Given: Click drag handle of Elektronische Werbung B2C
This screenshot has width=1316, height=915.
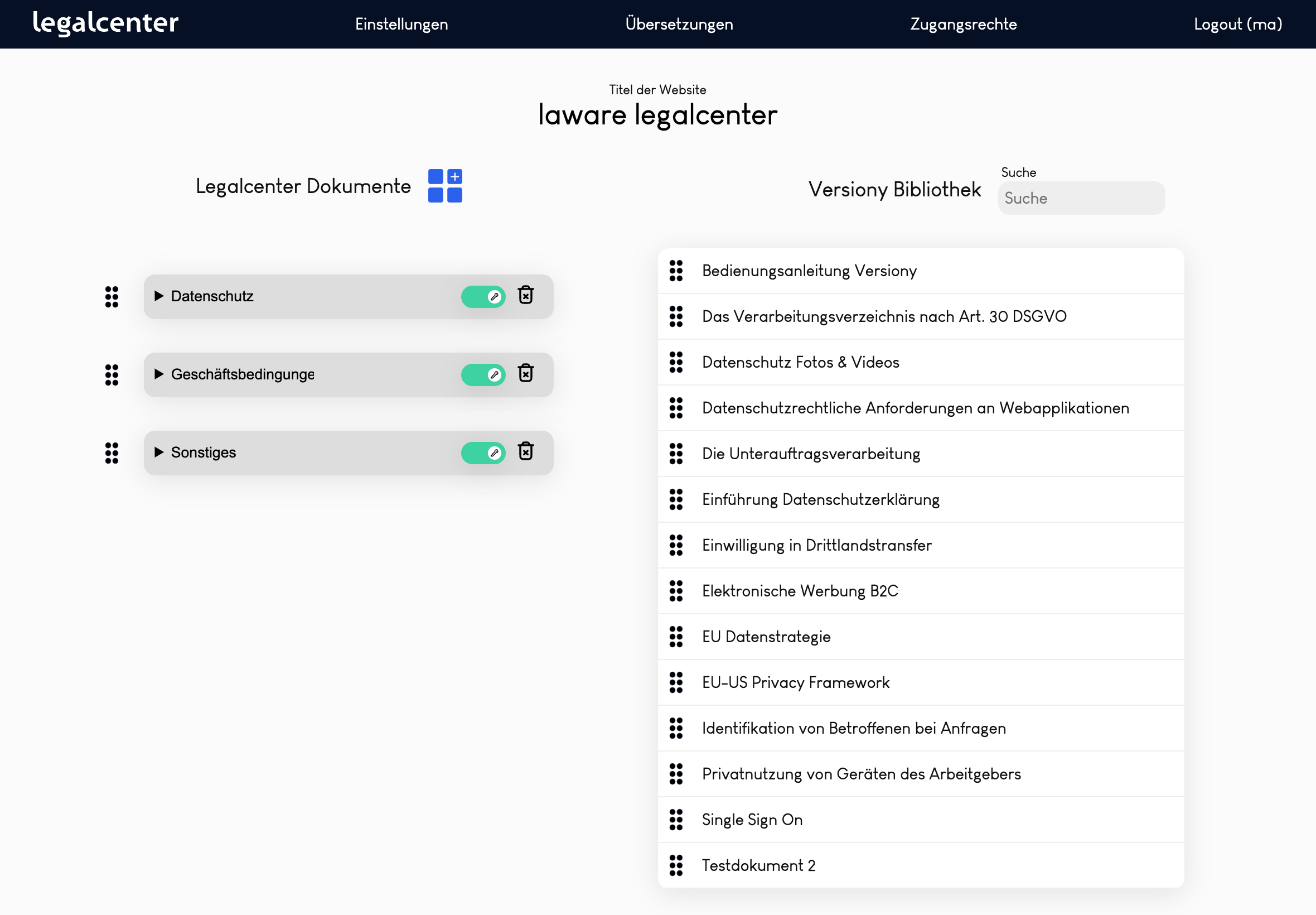Looking at the screenshot, I should pyautogui.click(x=676, y=591).
